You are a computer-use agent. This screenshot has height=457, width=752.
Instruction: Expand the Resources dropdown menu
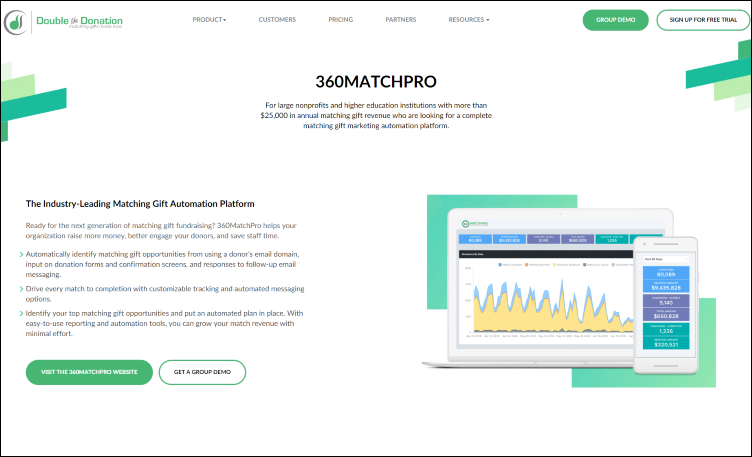tap(469, 20)
